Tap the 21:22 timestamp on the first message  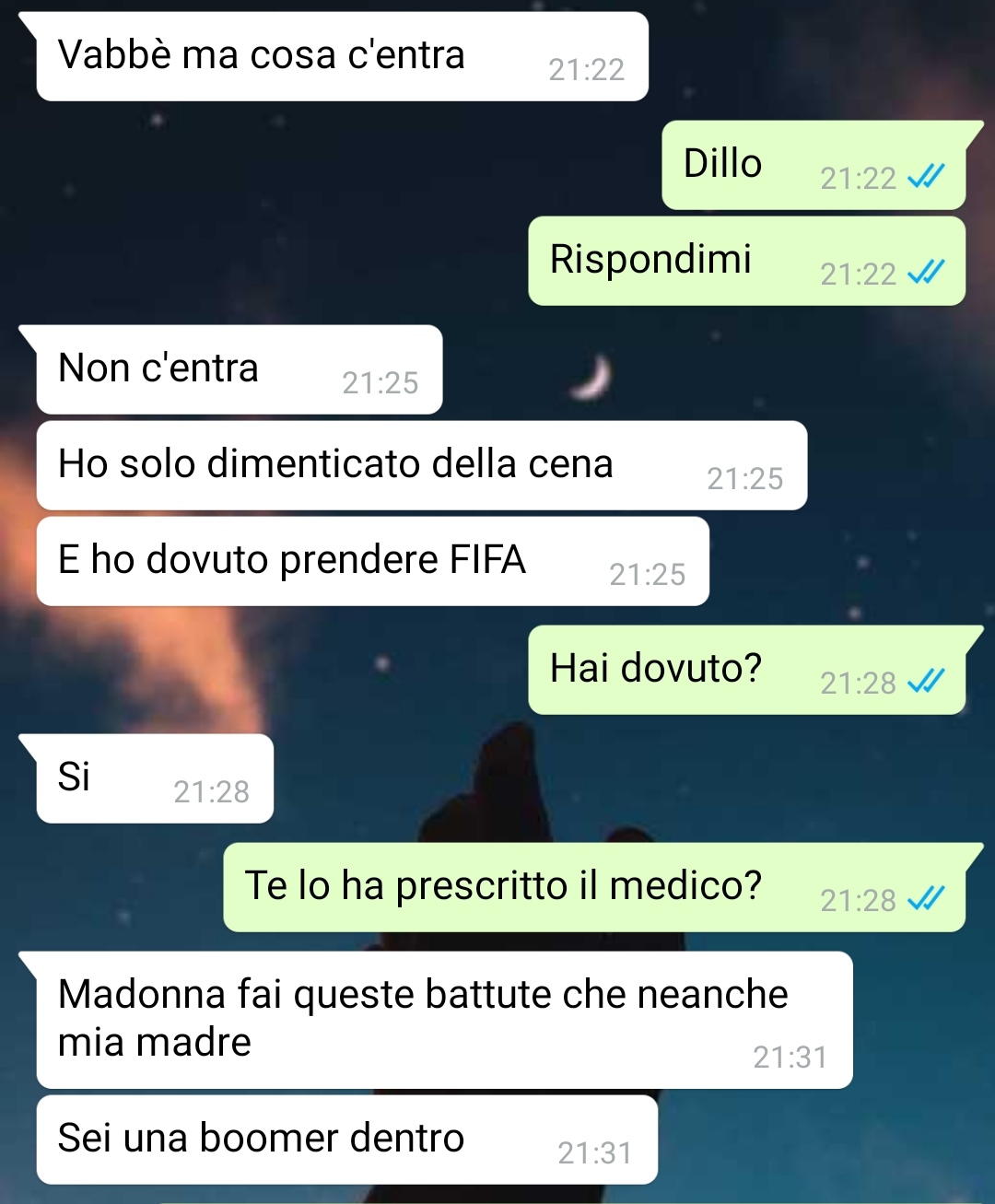point(587,69)
